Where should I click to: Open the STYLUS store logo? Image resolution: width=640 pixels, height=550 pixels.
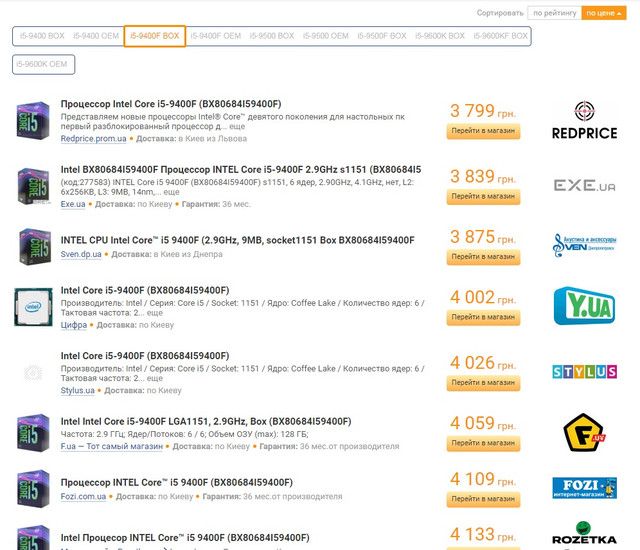click(584, 371)
